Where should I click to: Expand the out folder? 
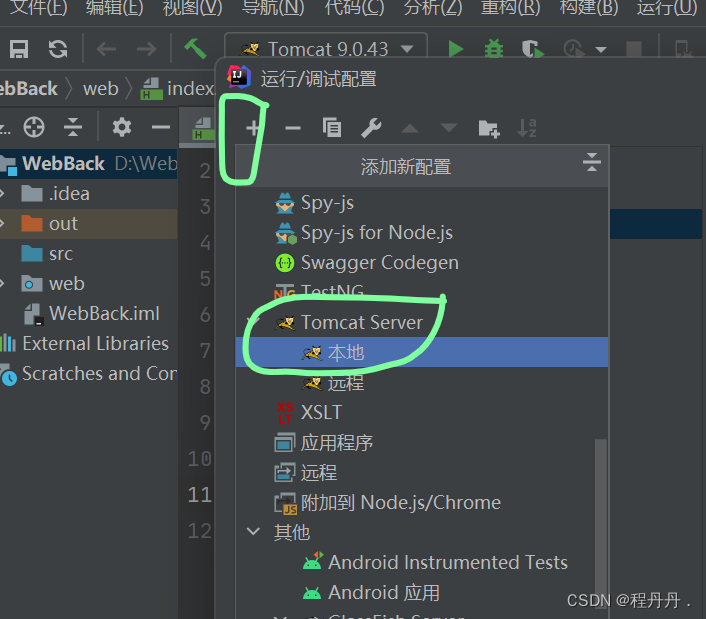click(x=3, y=224)
